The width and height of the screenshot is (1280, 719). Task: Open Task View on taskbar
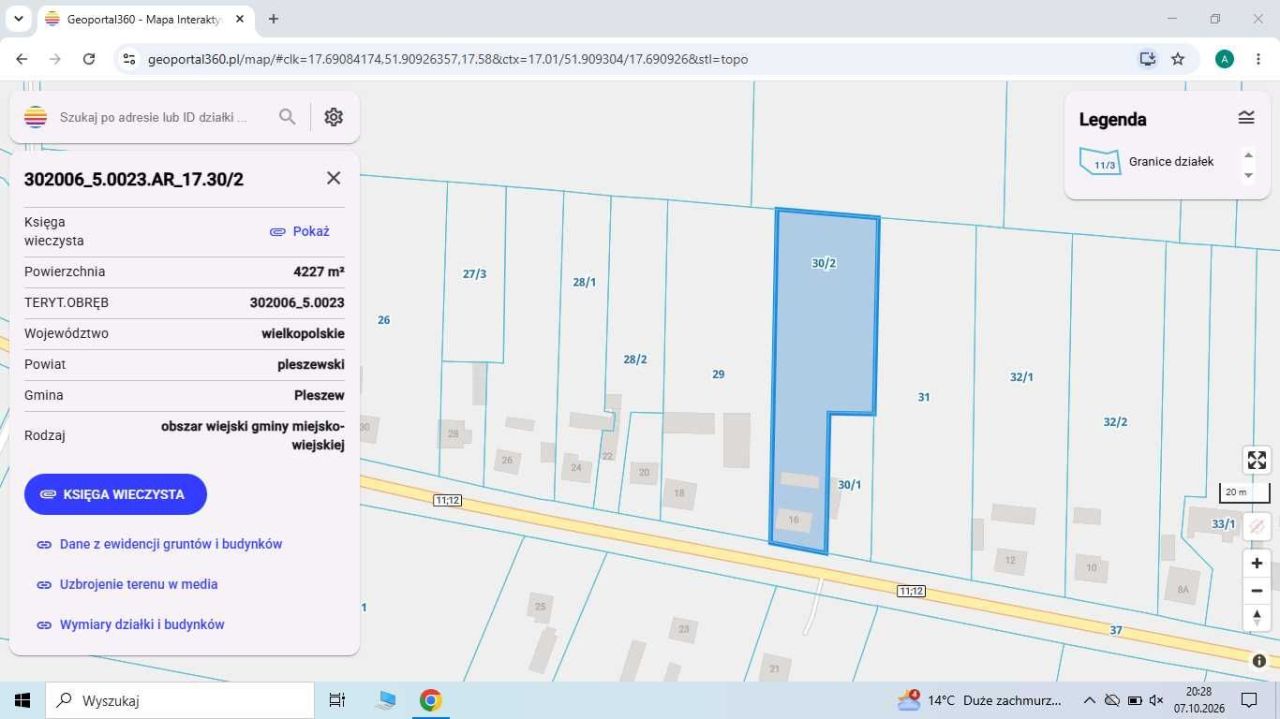[x=337, y=700]
